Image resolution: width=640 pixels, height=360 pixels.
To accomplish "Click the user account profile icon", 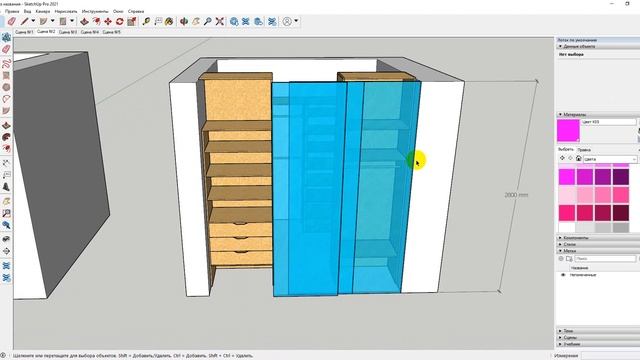I will [287, 21].
